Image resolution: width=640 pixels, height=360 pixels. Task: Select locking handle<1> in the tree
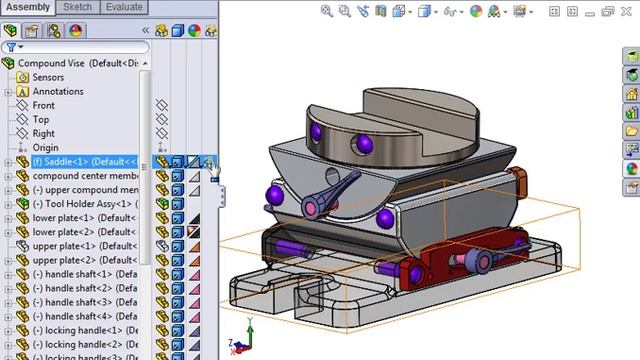click(x=85, y=330)
